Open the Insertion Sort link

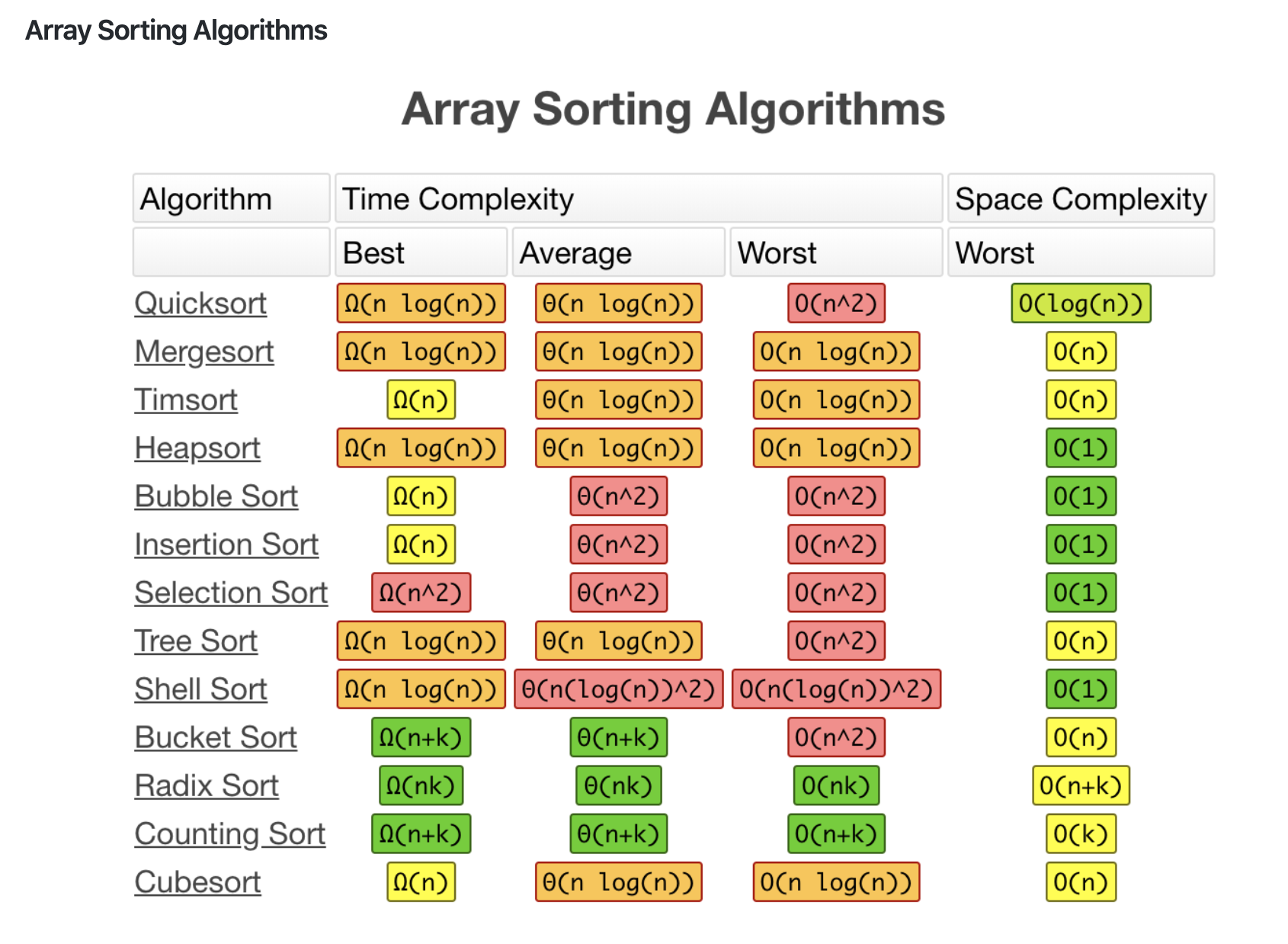tap(226, 544)
